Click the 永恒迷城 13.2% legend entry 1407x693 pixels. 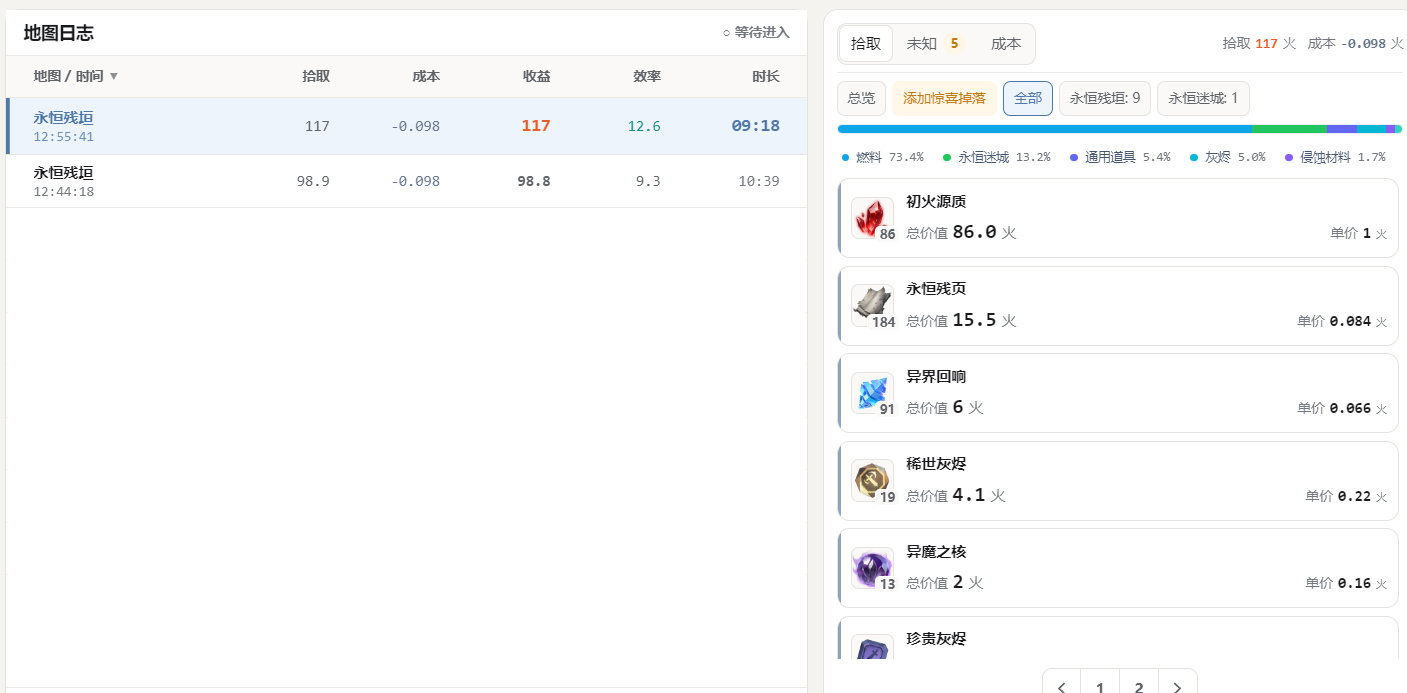click(996, 157)
